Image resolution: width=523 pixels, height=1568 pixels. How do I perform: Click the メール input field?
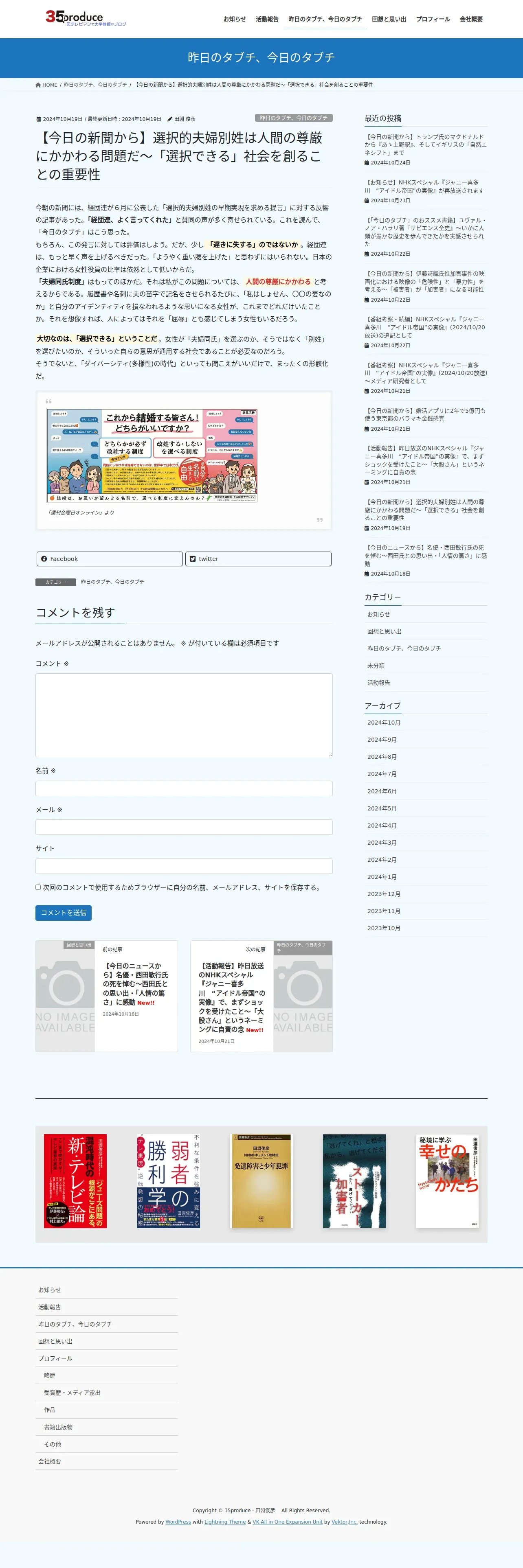pos(184,827)
